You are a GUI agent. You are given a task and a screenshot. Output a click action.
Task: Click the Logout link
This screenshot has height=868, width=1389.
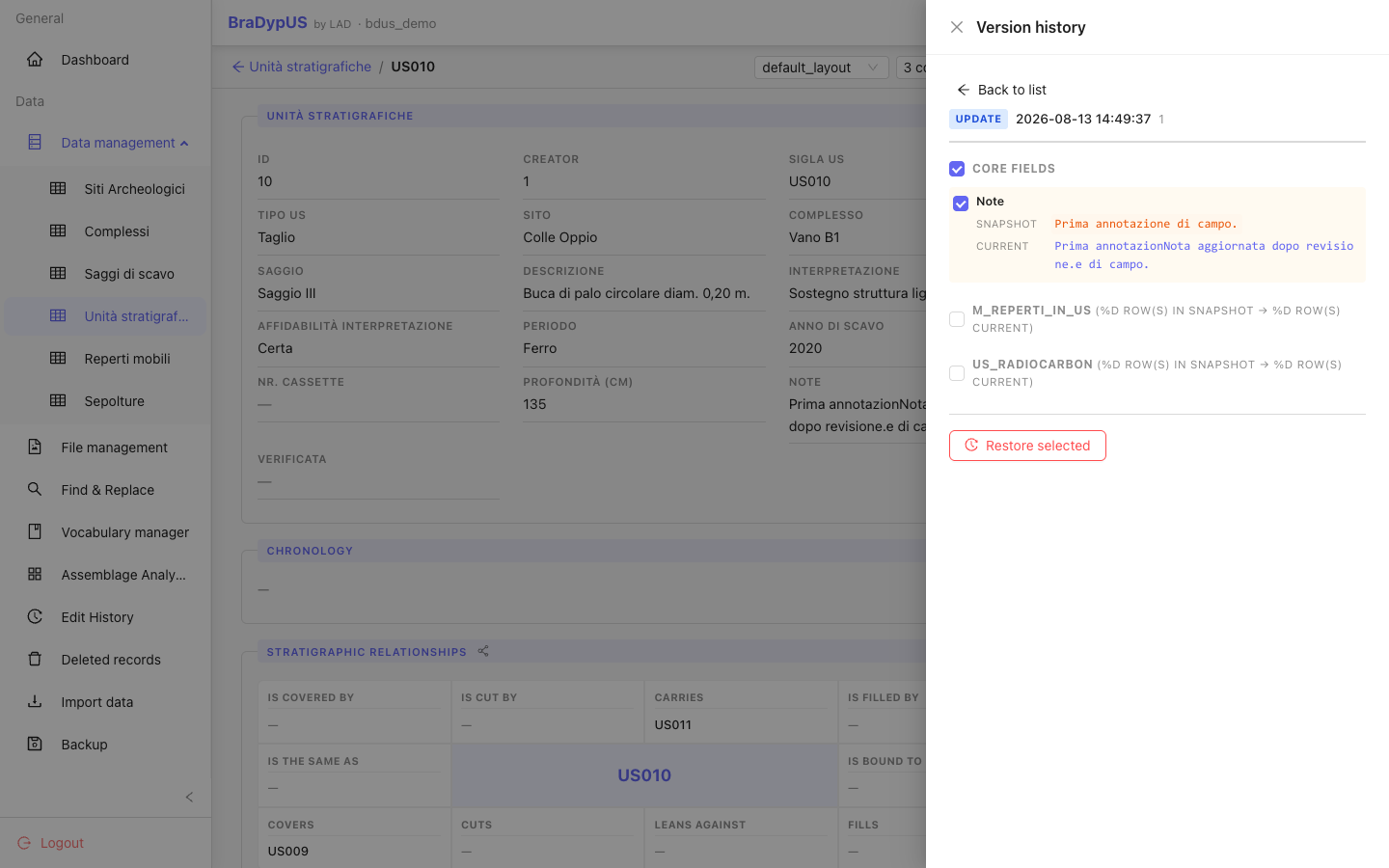[x=62, y=843]
